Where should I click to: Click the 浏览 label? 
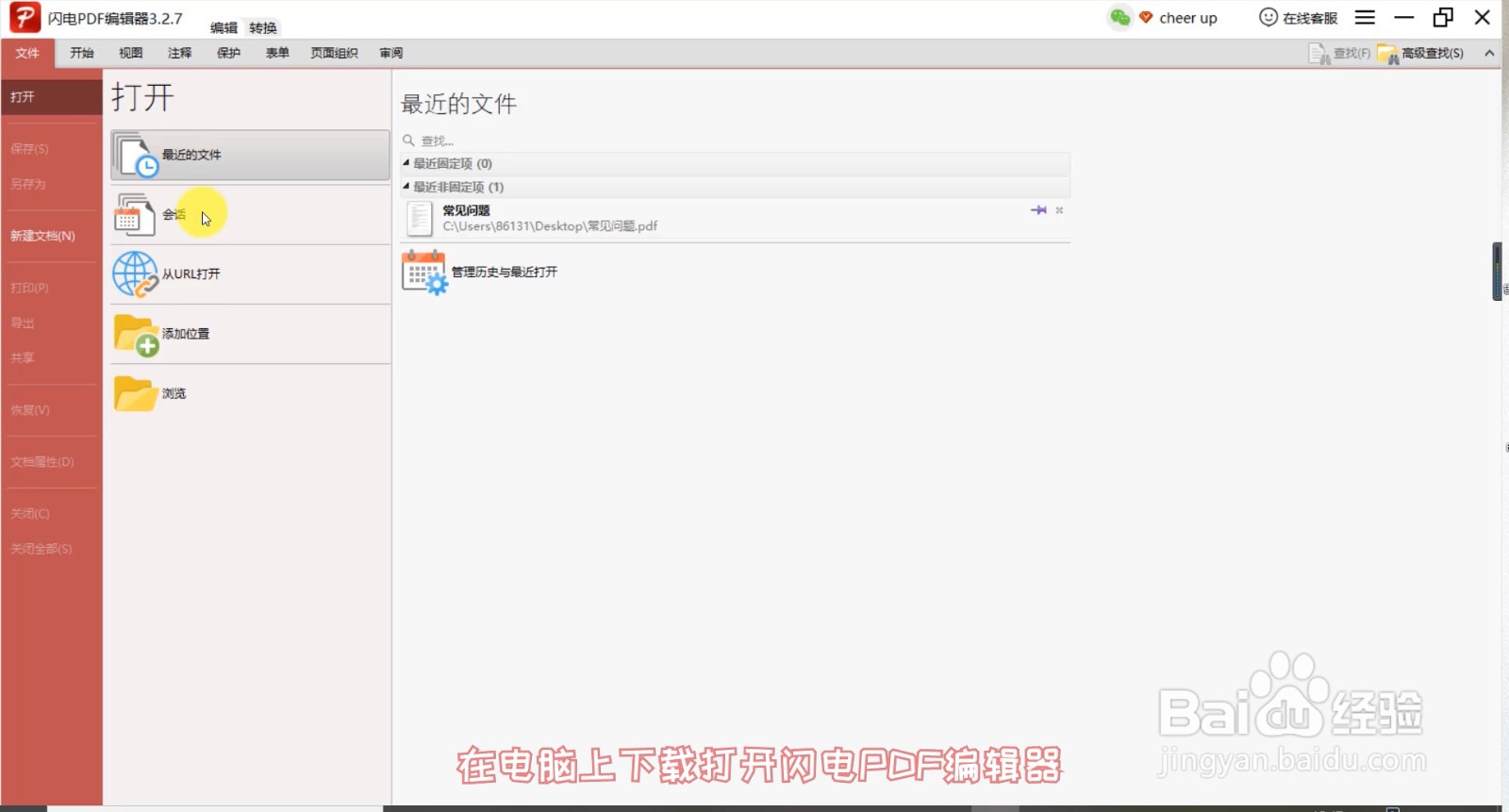[x=174, y=393]
